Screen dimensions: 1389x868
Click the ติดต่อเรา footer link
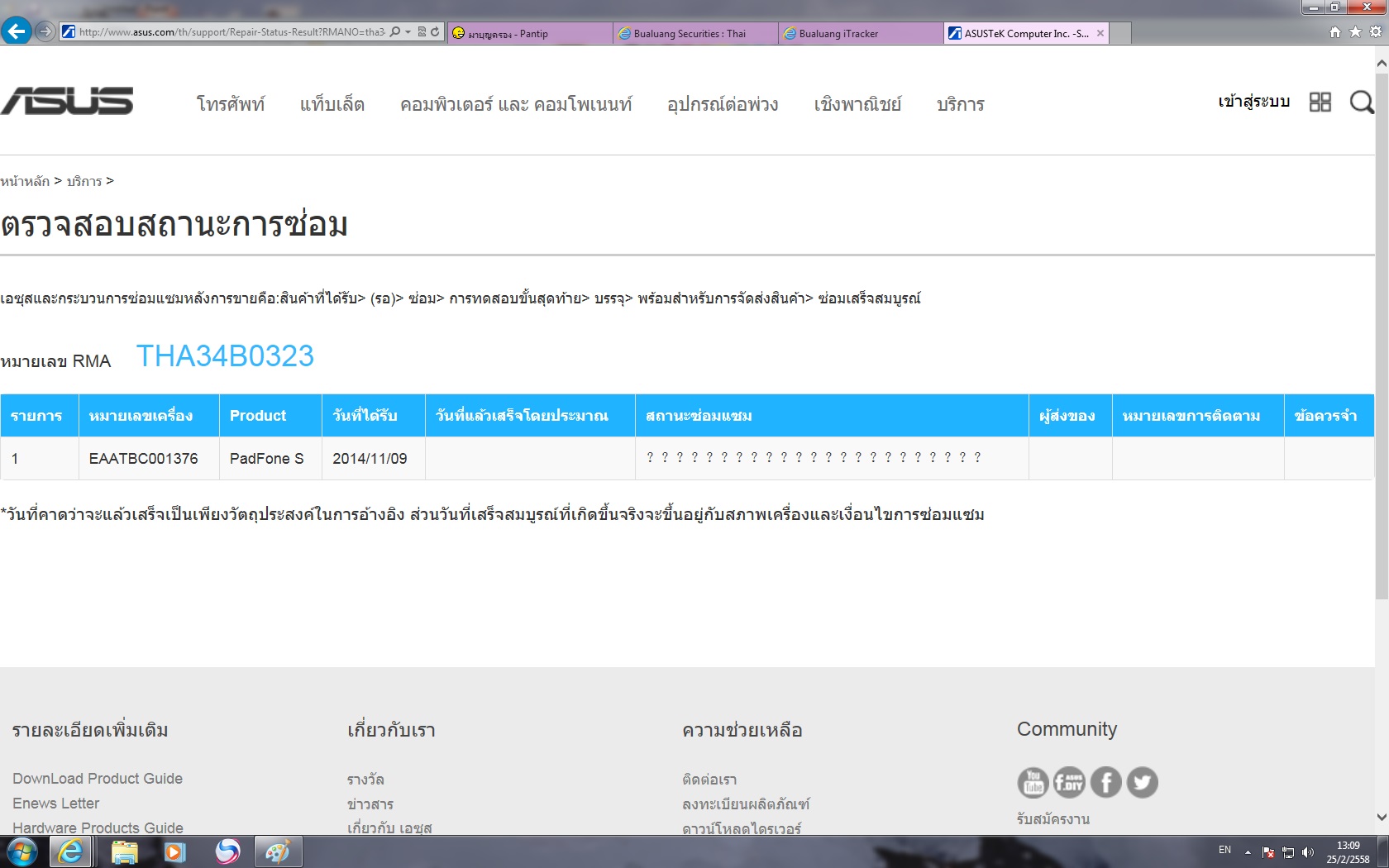709,780
